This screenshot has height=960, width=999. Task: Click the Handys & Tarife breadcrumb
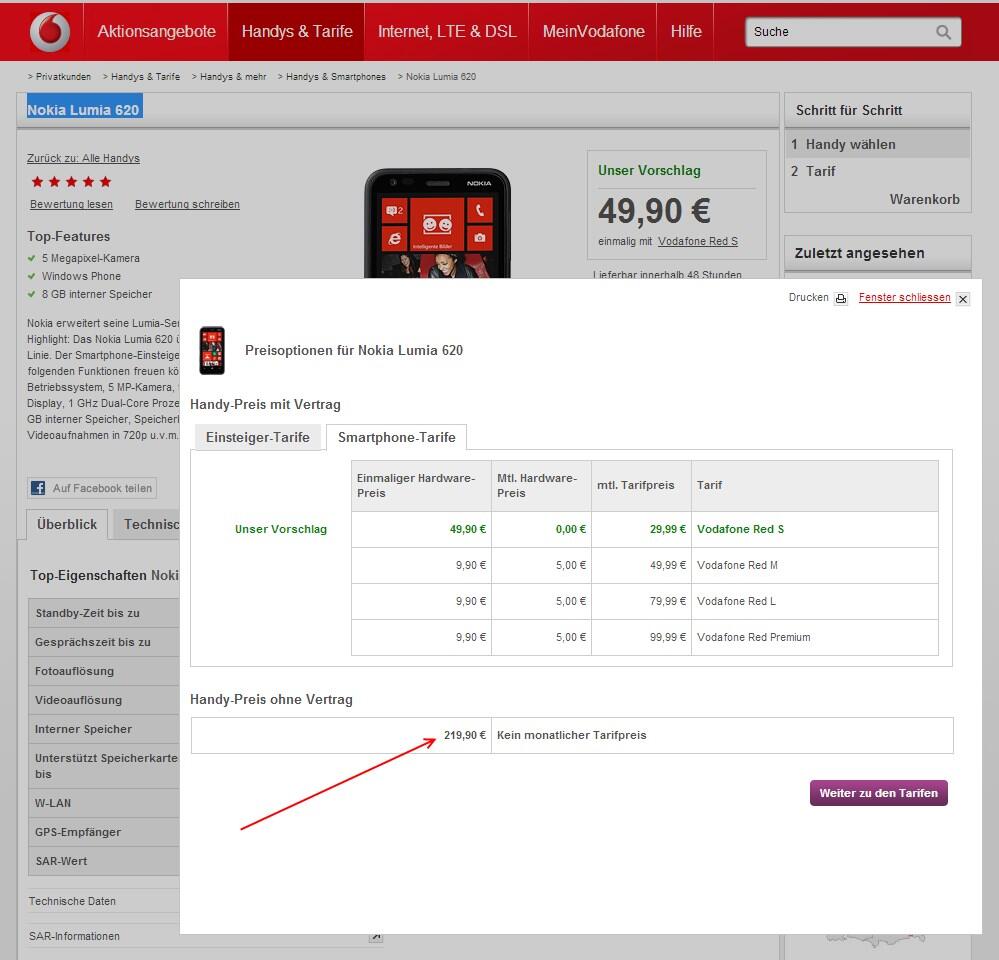click(145, 76)
